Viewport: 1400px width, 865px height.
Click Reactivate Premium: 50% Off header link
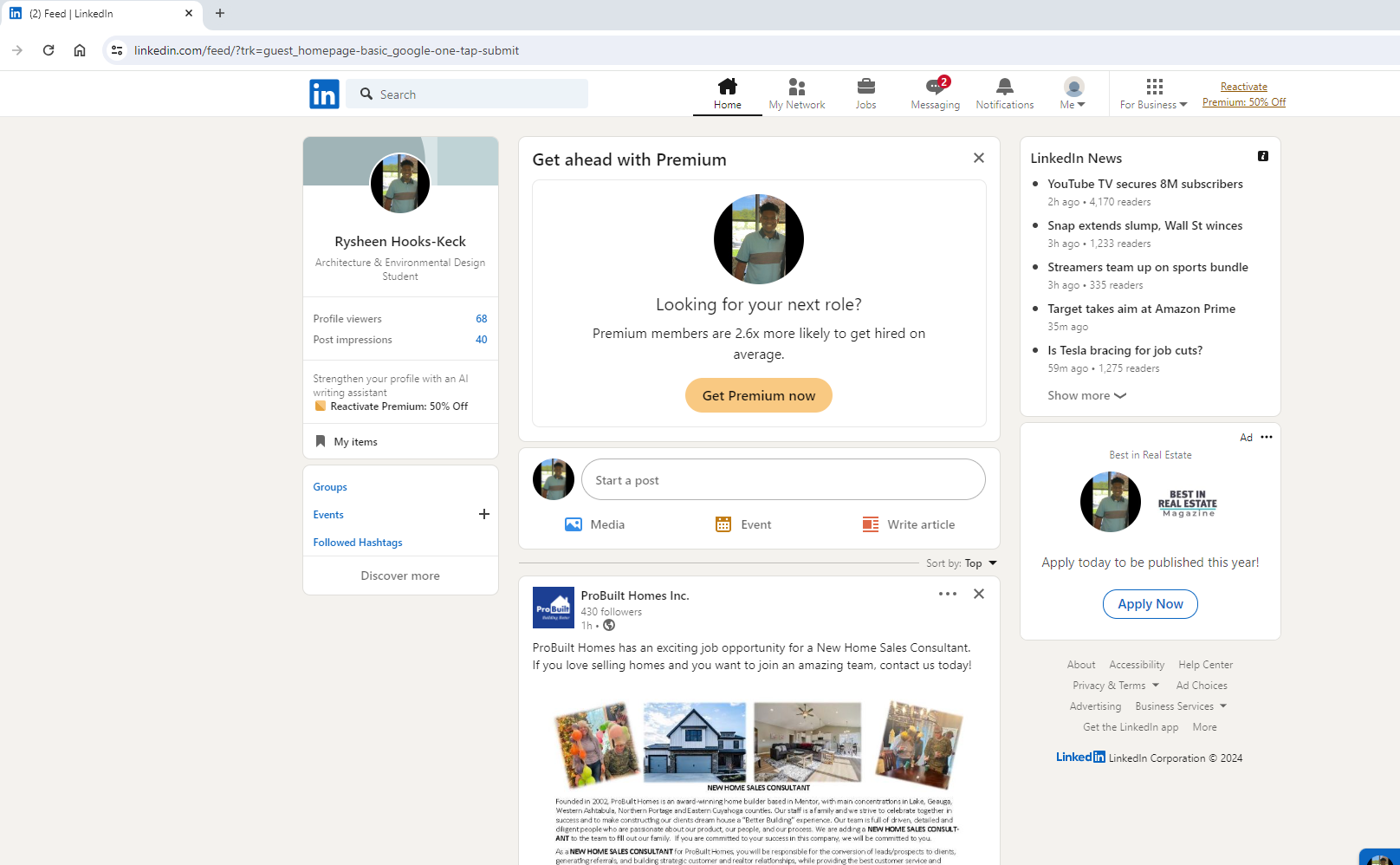pyautogui.click(x=1244, y=94)
